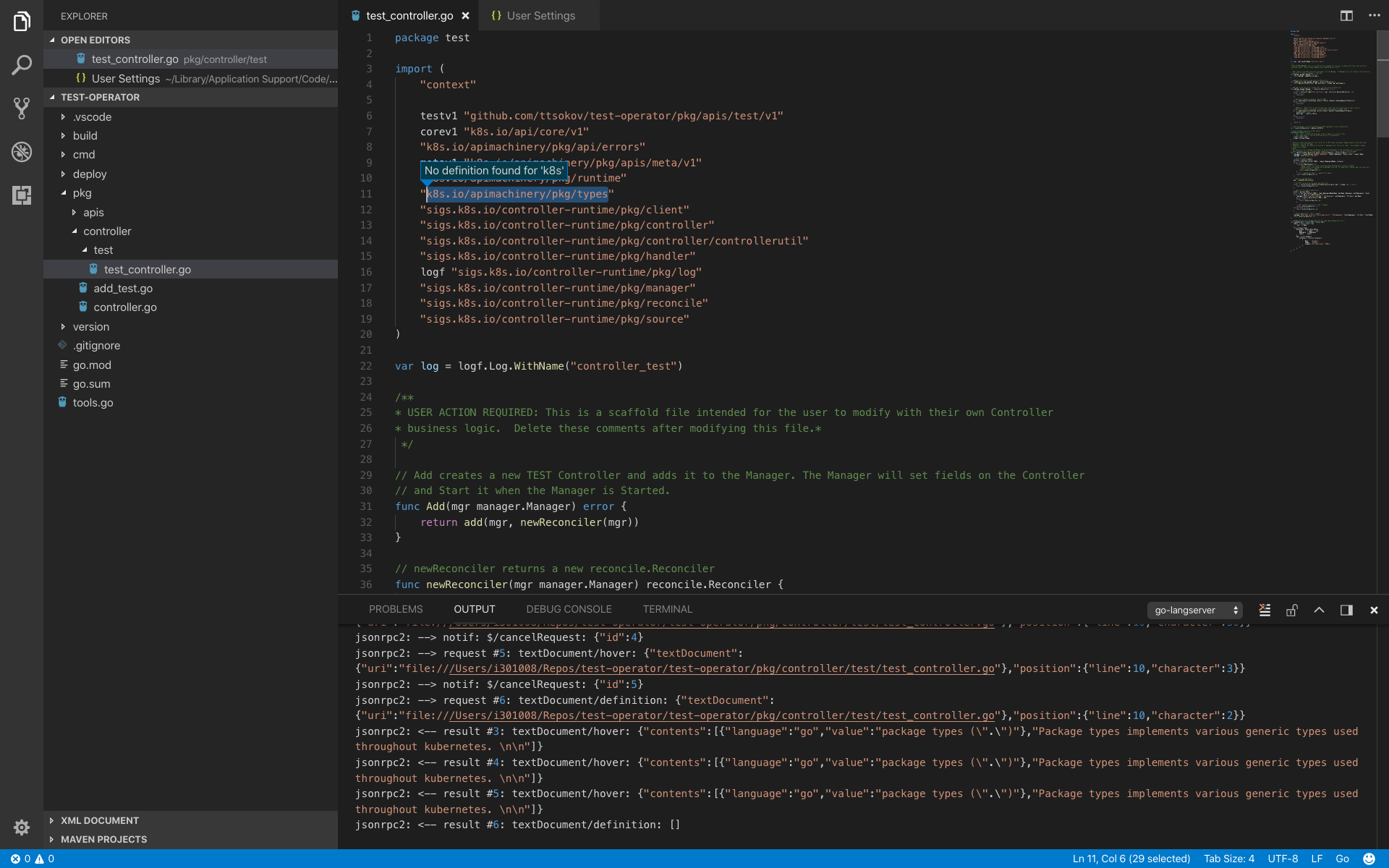Open the feedback smiley in status bar
Viewport: 1389px width, 868px height.
[x=1369, y=859]
